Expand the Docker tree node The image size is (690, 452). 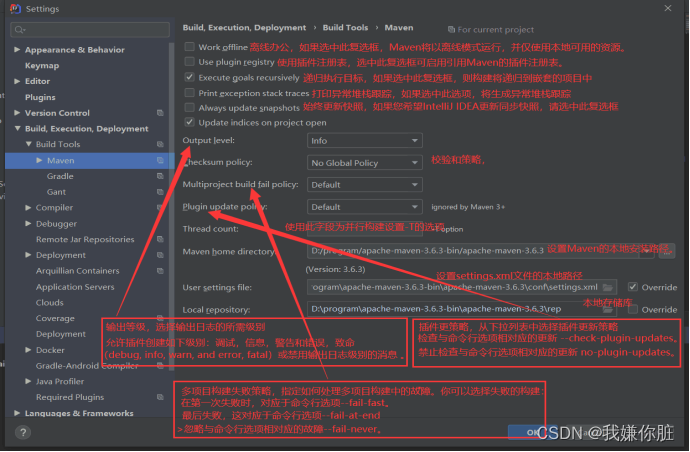[x=29, y=350]
